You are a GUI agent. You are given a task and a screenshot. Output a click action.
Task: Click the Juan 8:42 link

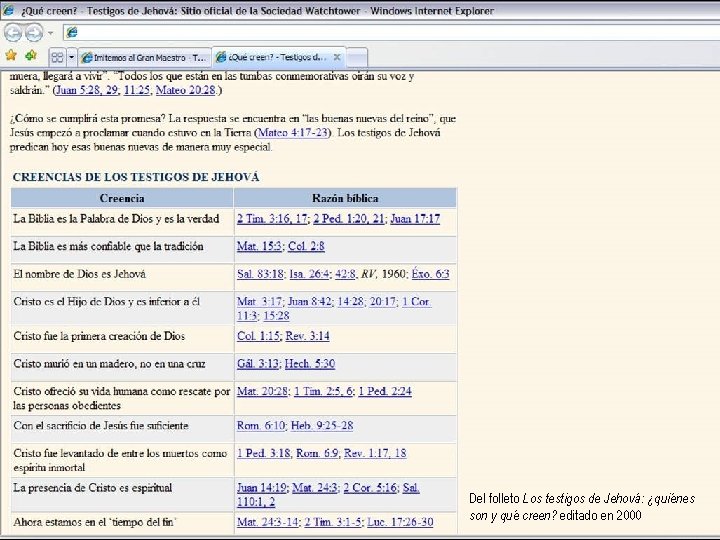point(309,302)
